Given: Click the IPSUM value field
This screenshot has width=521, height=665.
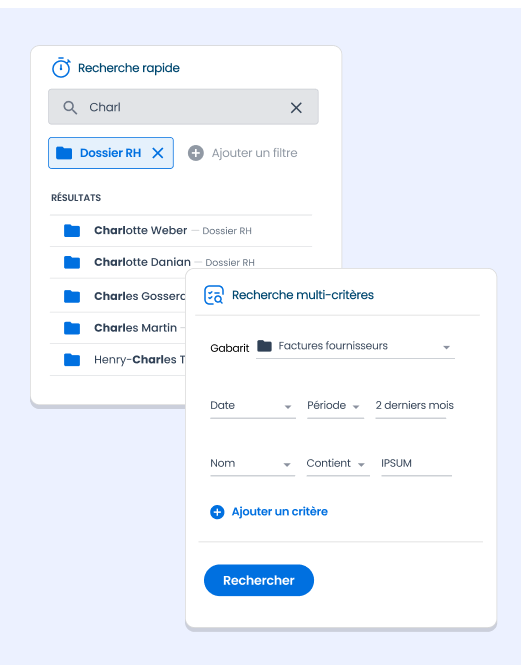Looking at the screenshot, I should [416, 464].
